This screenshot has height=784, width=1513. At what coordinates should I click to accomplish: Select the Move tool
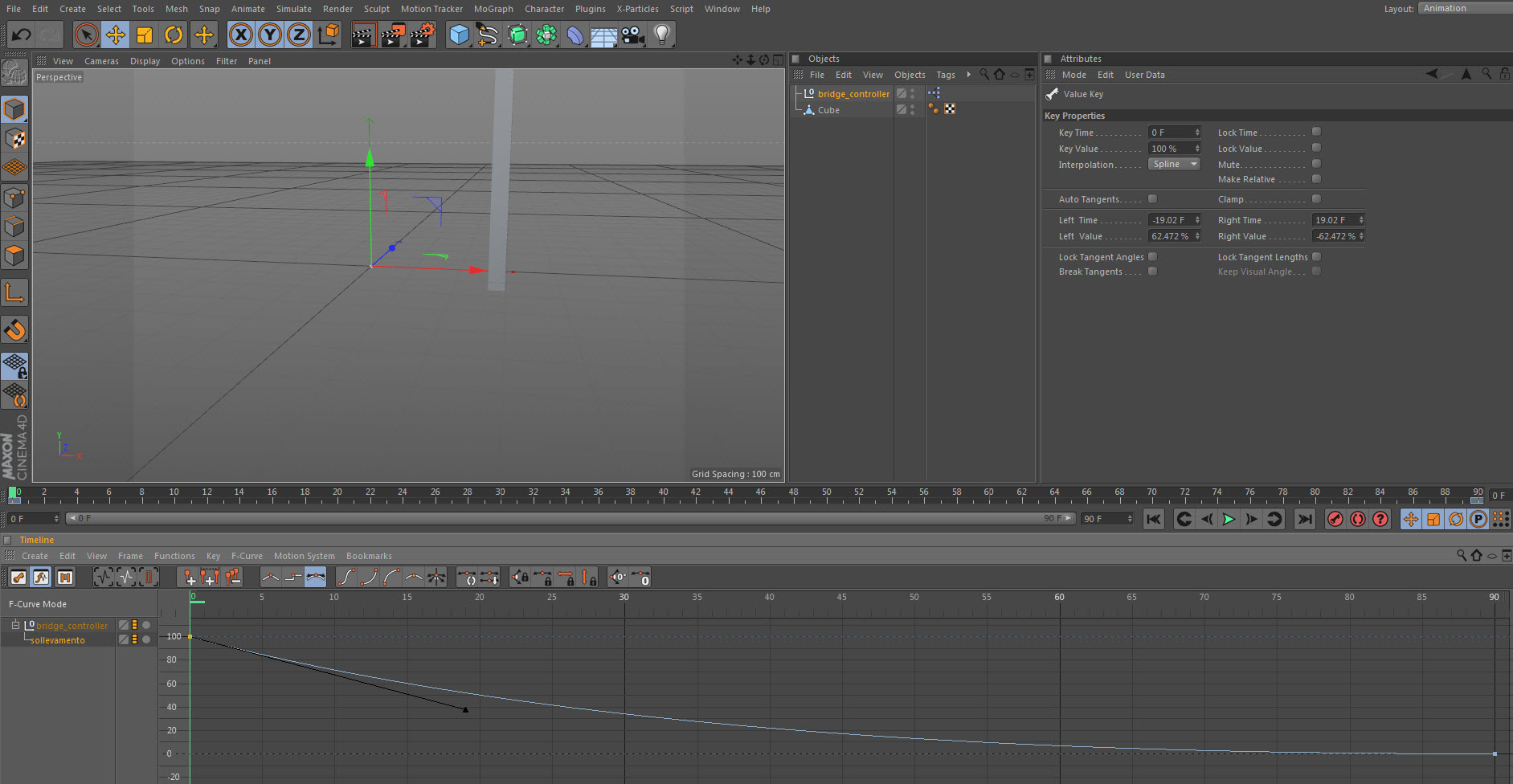tap(116, 35)
